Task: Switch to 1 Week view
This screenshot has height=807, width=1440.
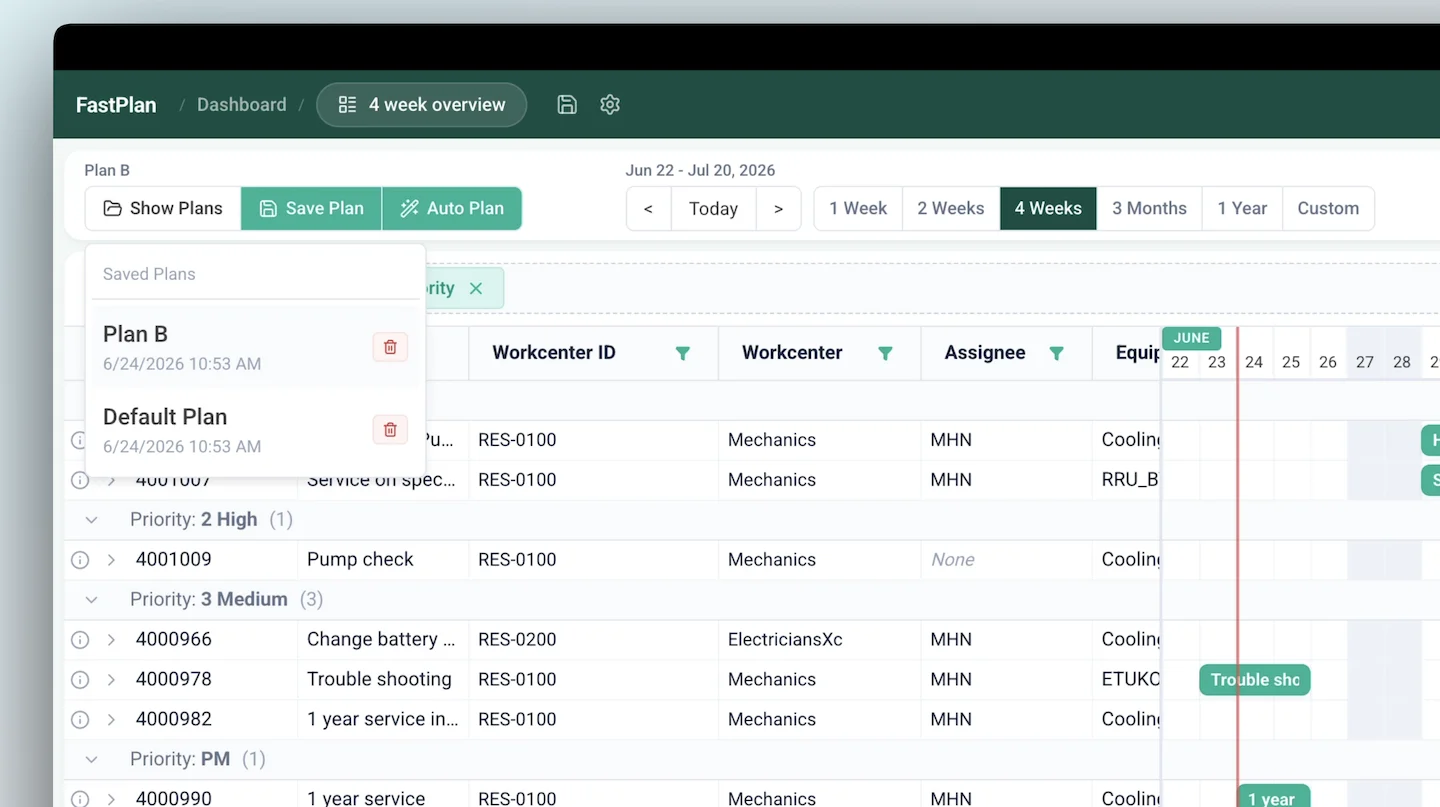Action: tap(858, 208)
